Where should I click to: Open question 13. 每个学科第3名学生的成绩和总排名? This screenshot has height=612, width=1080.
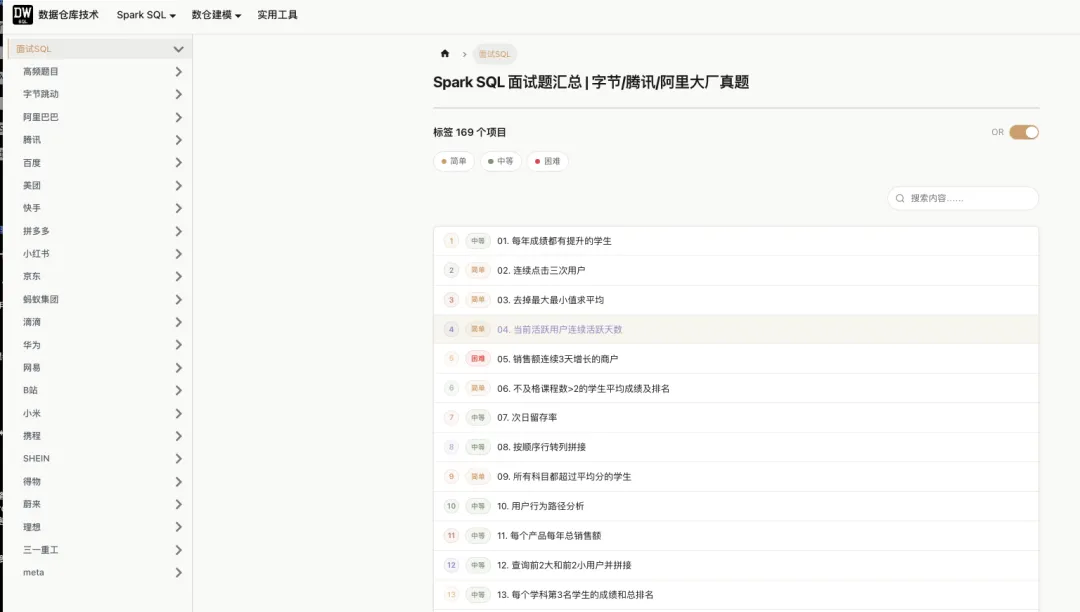pyautogui.click(x=736, y=595)
